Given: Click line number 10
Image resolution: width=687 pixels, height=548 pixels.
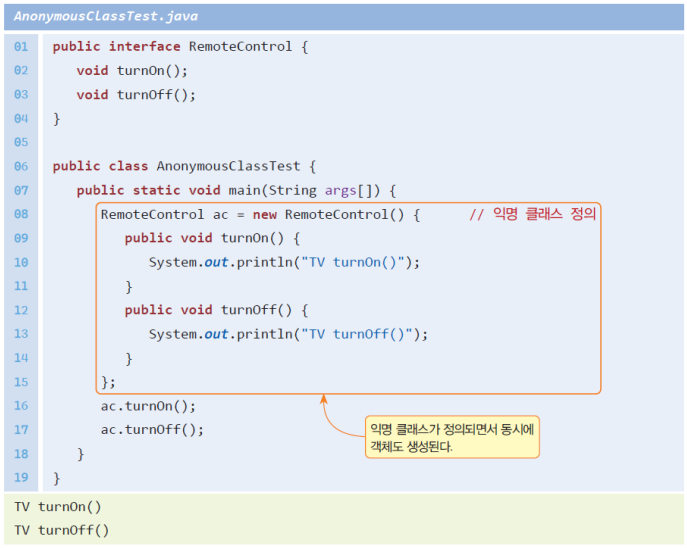Looking at the screenshot, I should coord(21,262).
